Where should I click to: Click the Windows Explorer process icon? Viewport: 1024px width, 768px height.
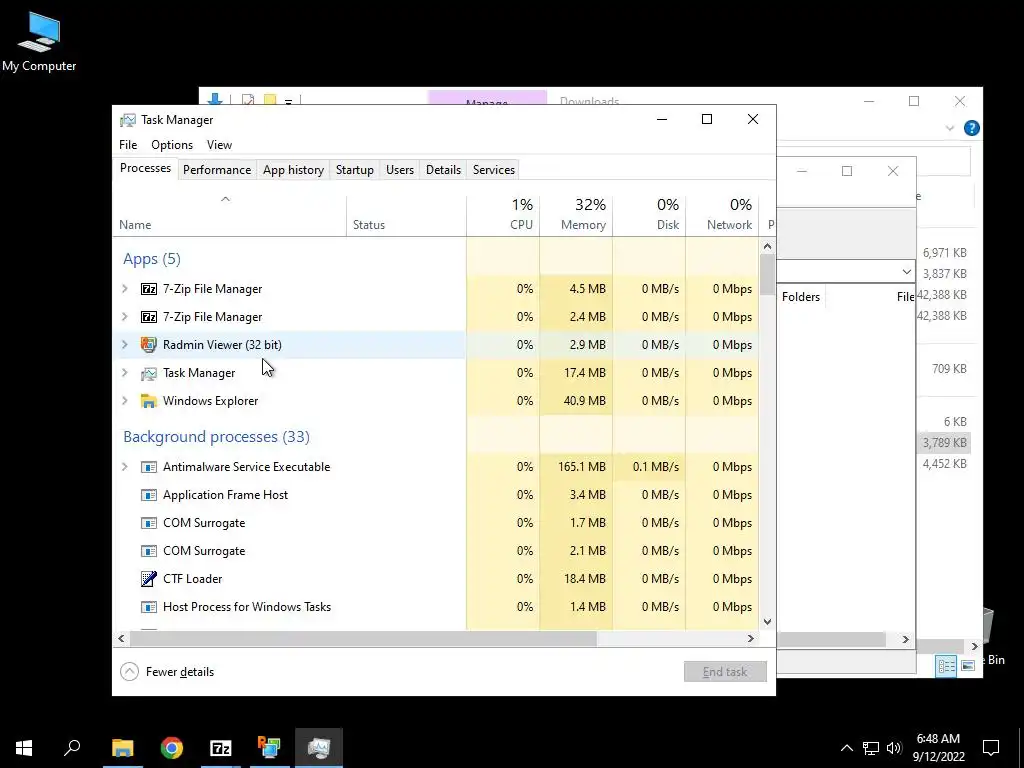point(149,401)
